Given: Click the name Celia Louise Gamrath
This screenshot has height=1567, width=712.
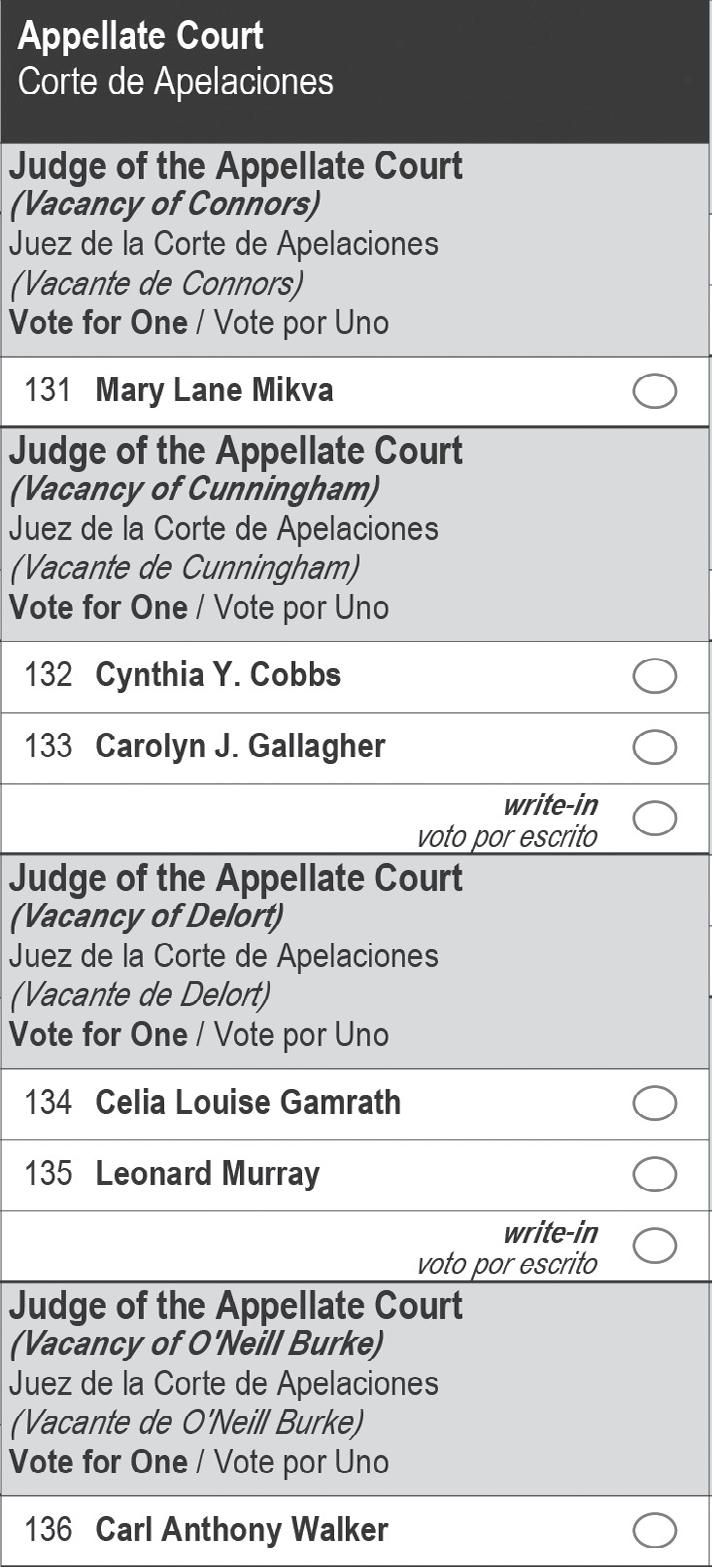Looking at the screenshot, I should click(248, 1103).
